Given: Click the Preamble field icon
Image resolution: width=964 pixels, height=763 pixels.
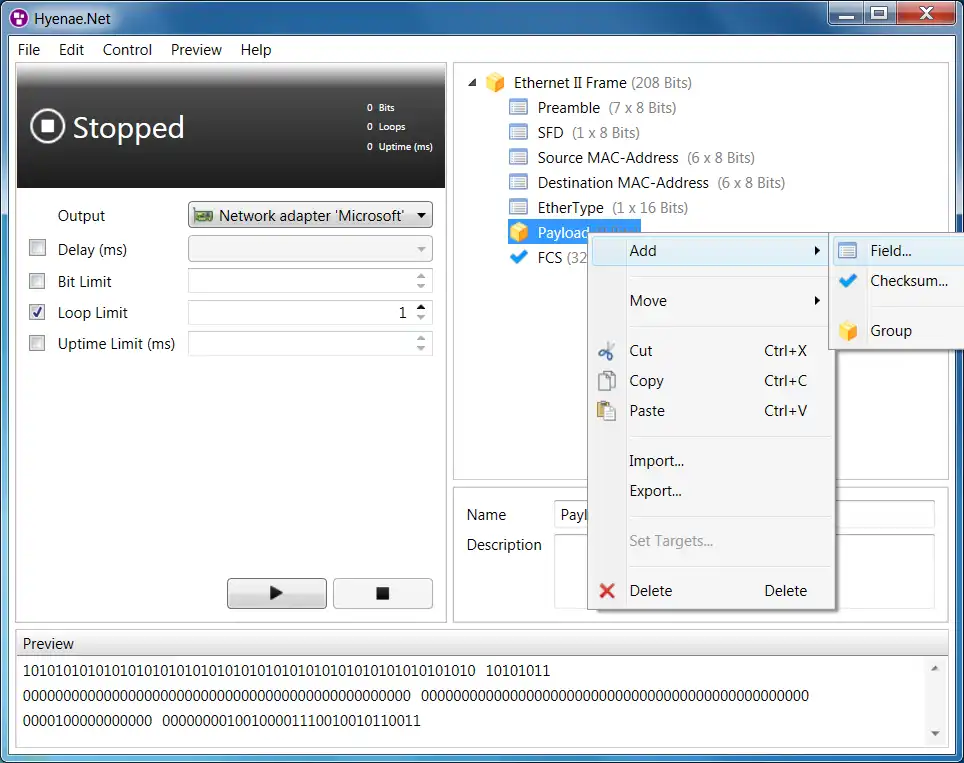Looking at the screenshot, I should click(518, 108).
